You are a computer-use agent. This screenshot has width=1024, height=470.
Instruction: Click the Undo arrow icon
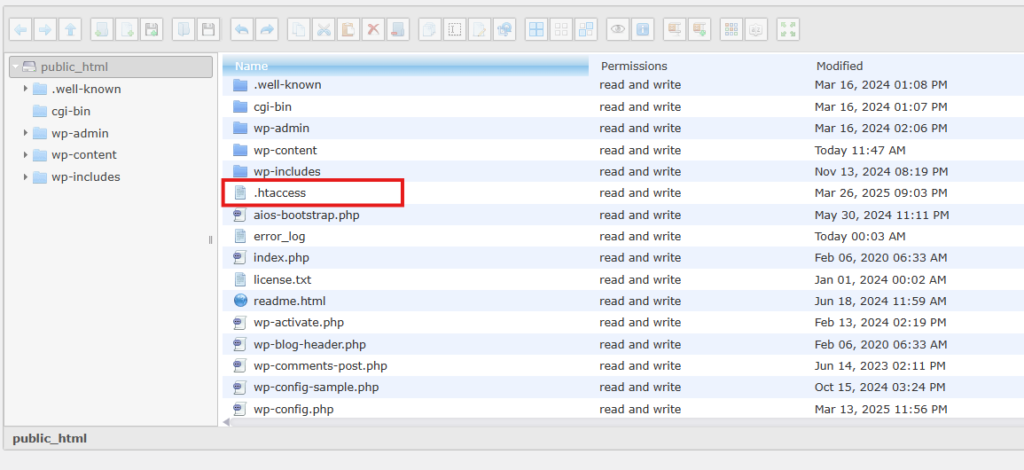coord(241,30)
